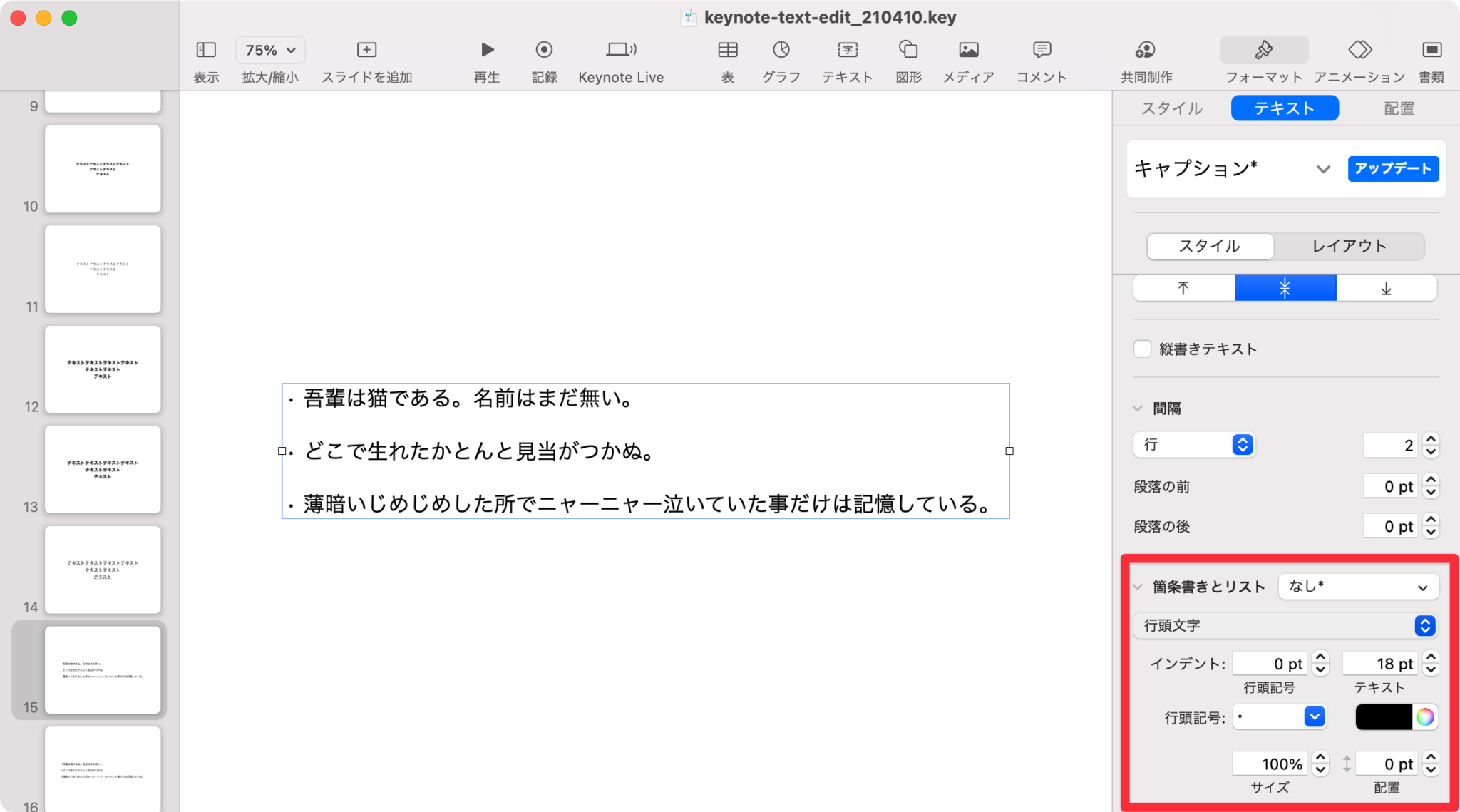Open the キャプション* style dropdown
This screenshot has width=1460, height=812.
point(1324,170)
